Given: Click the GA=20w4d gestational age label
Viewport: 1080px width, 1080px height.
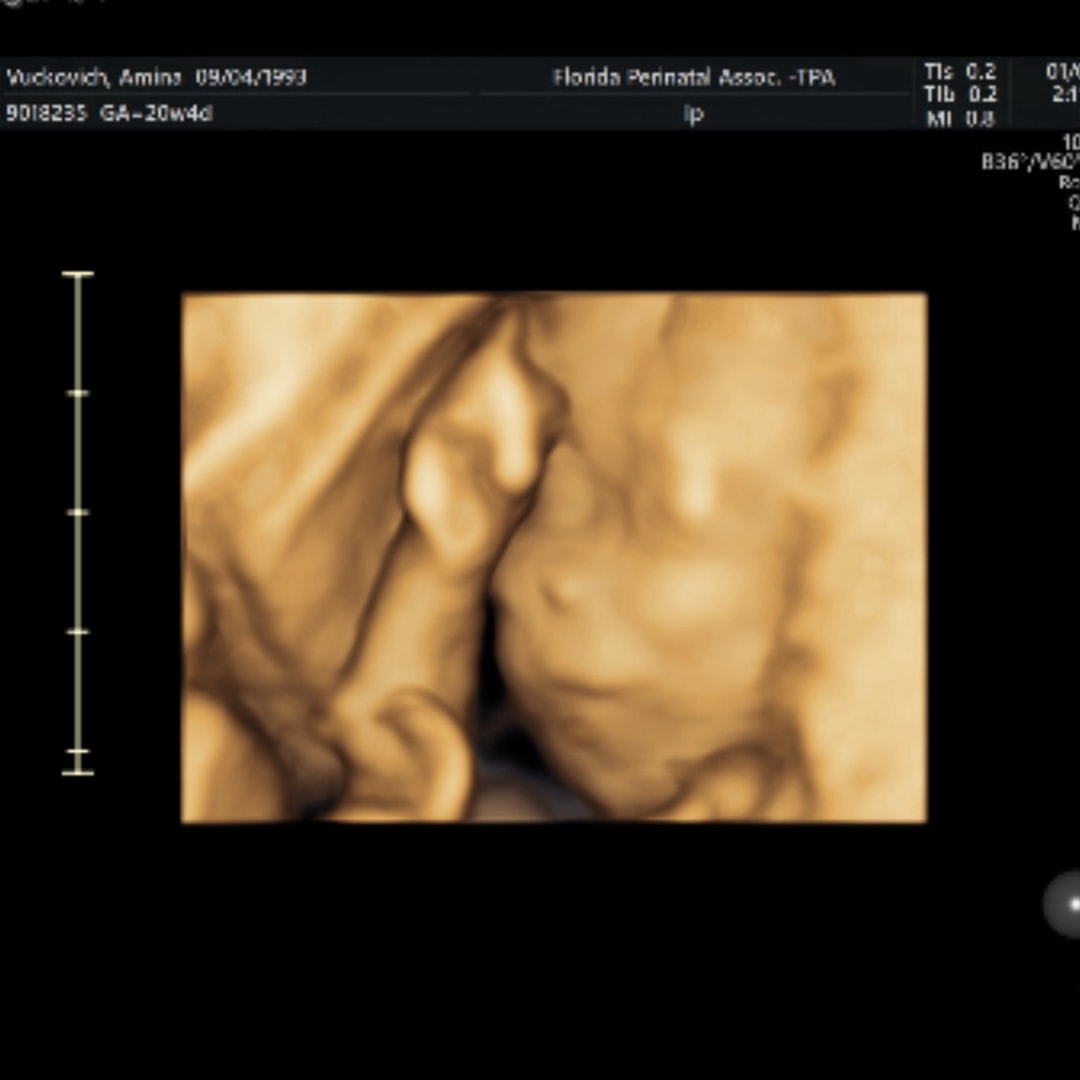Looking at the screenshot, I should coord(156,113).
